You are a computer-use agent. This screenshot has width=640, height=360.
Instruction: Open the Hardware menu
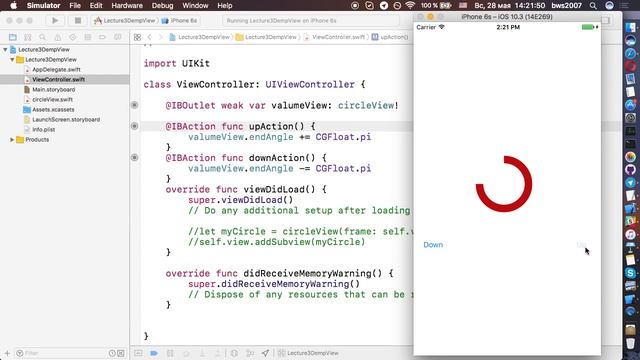[x=127, y=6]
